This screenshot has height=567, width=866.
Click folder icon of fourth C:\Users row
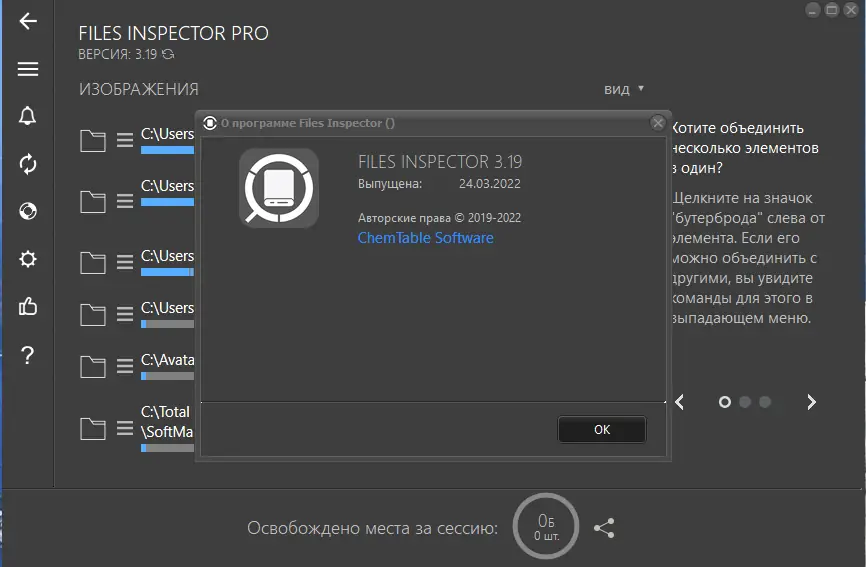(x=93, y=315)
